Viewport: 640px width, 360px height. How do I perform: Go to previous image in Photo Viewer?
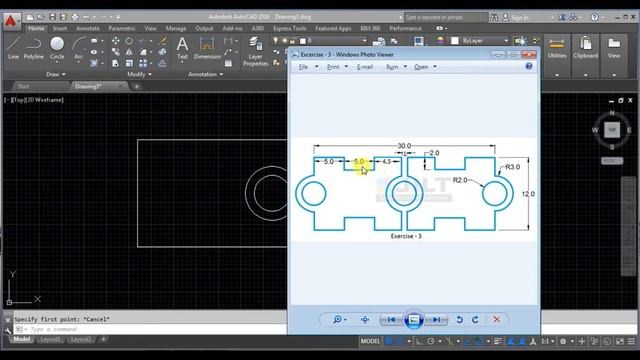(391, 320)
